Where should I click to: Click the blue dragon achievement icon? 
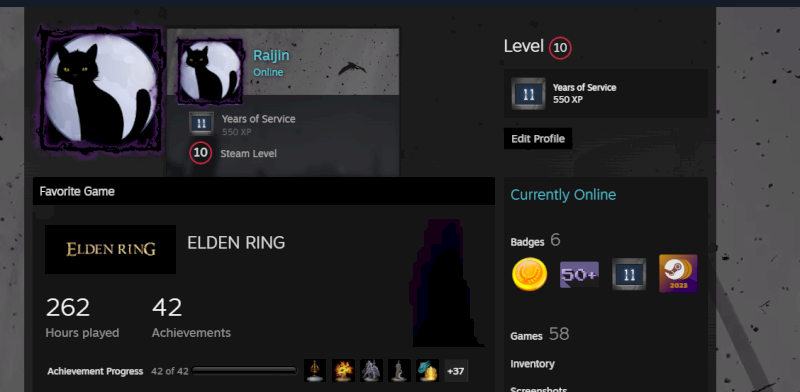coord(427,371)
